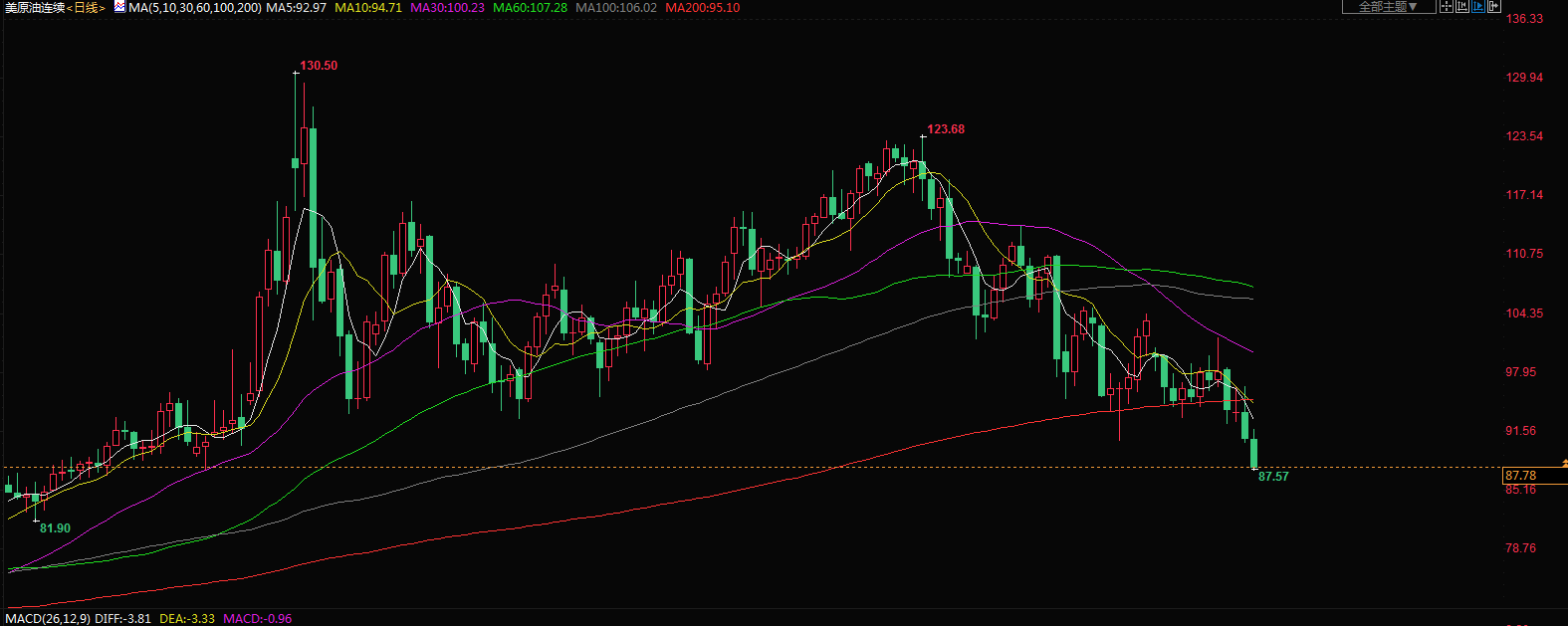Click the current price tag 87.78

[1520, 476]
